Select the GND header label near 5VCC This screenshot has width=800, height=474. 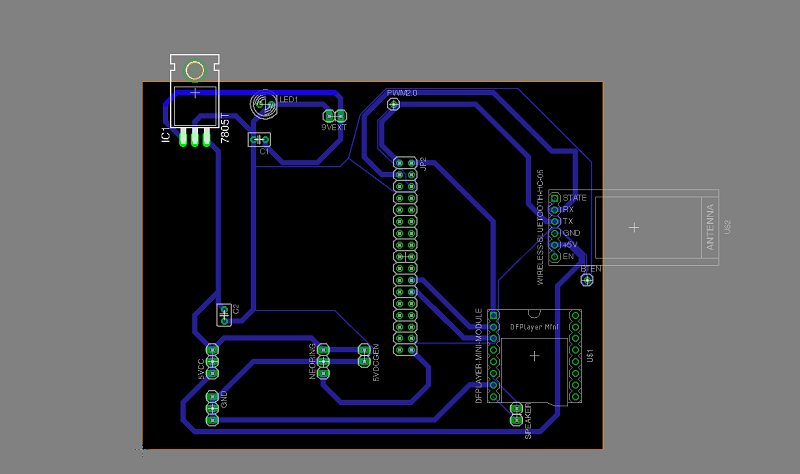pos(224,399)
